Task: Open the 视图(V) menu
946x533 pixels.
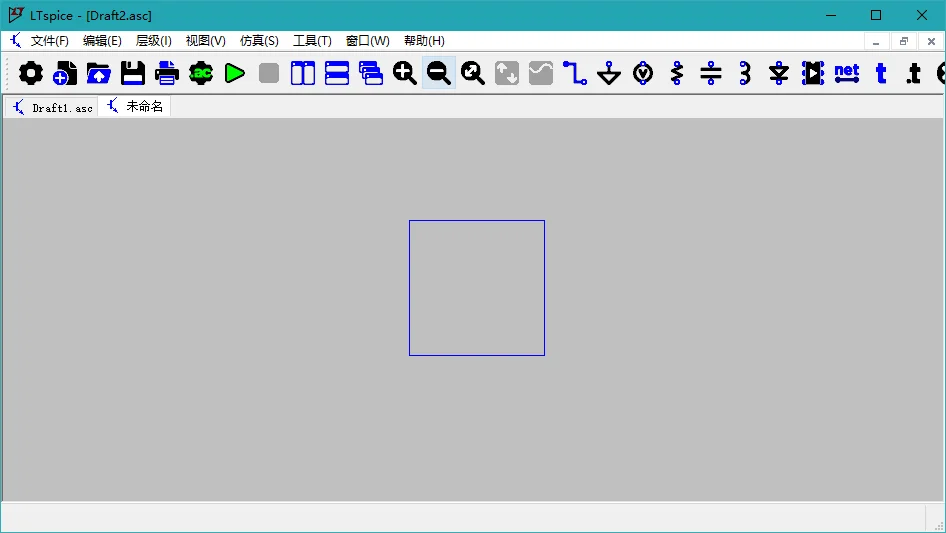Action: [x=206, y=40]
